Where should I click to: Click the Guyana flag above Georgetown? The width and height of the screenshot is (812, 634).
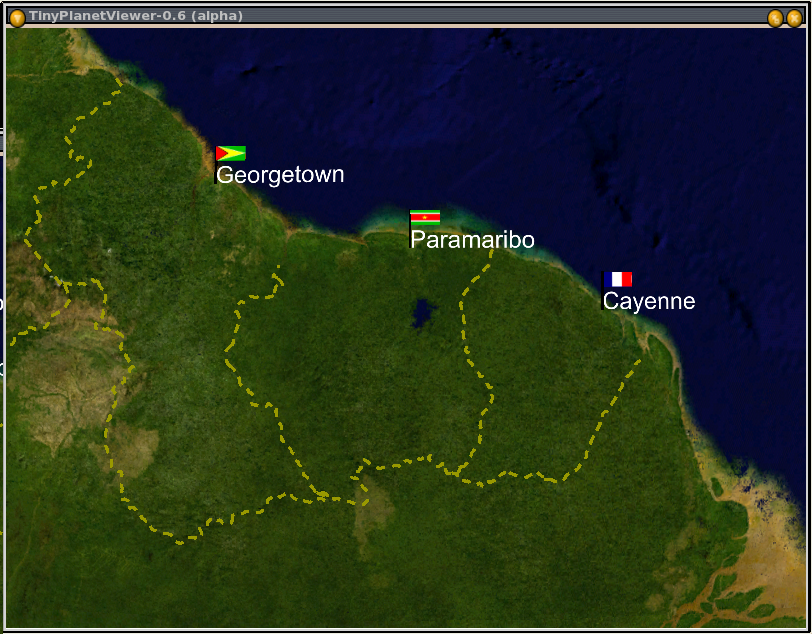[x=230, y=153]
